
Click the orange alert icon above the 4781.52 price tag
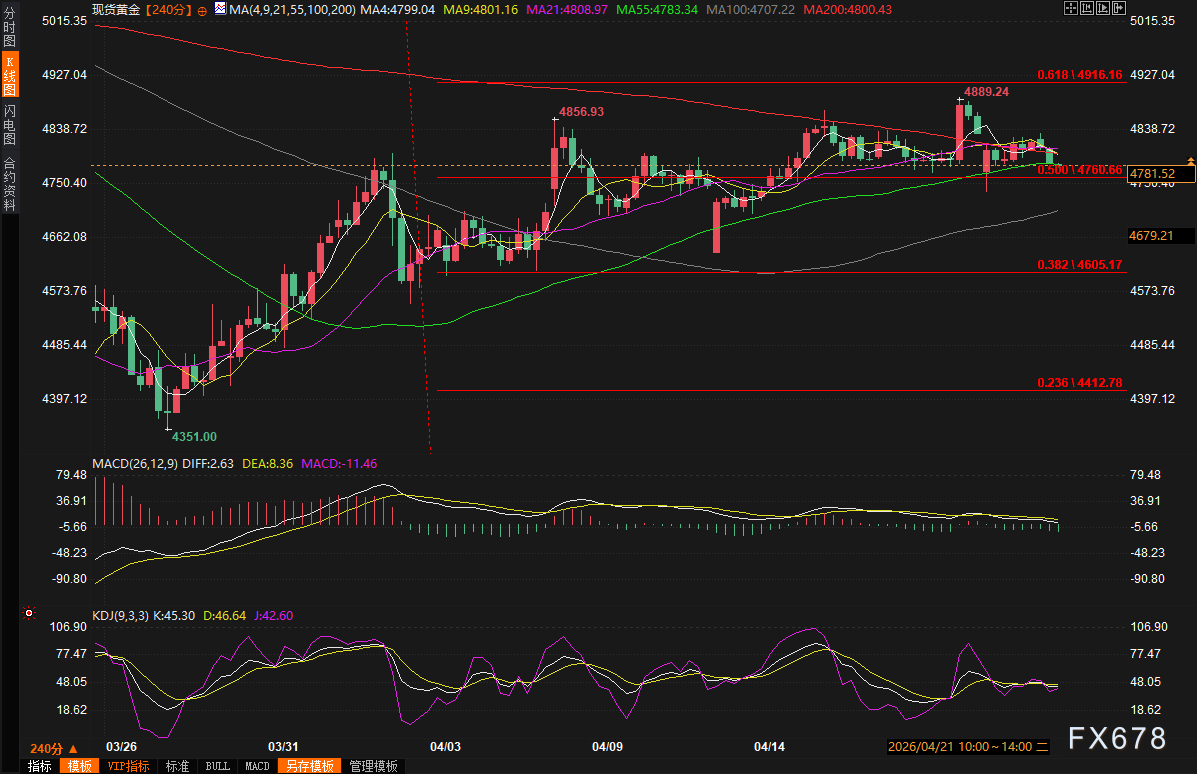click(1190, 160)
